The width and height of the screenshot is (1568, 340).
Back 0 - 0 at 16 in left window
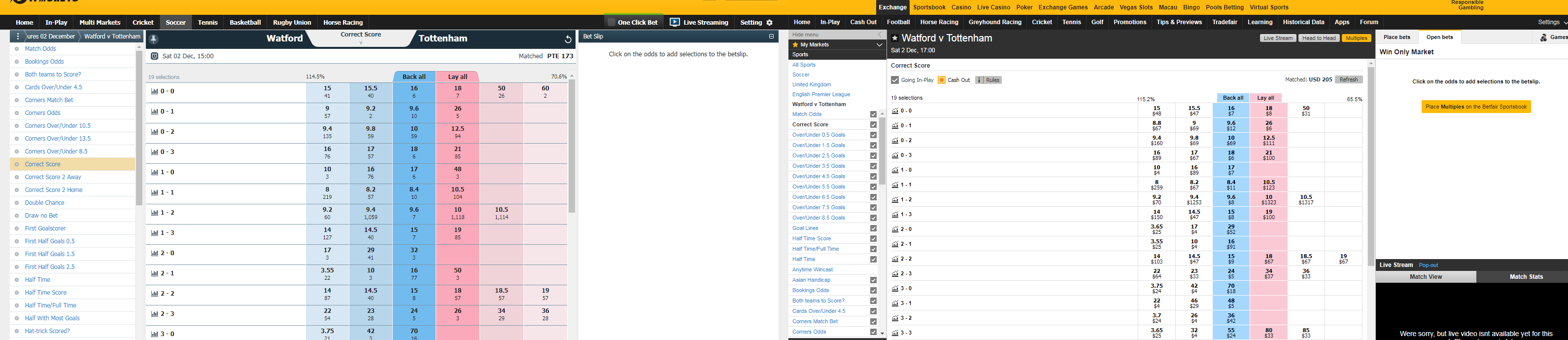click(x=414, y=92)
